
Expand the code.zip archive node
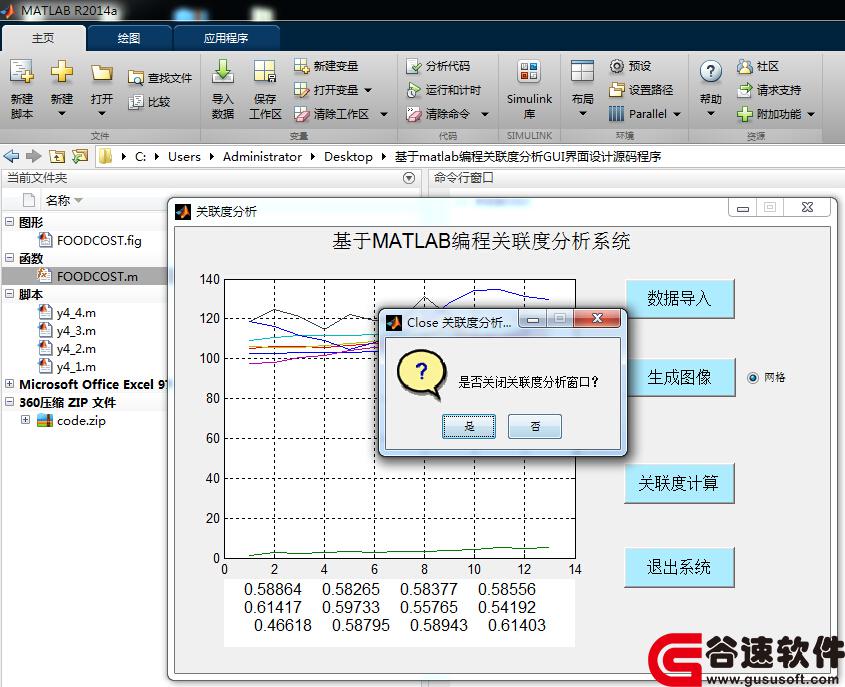(25, 419)
